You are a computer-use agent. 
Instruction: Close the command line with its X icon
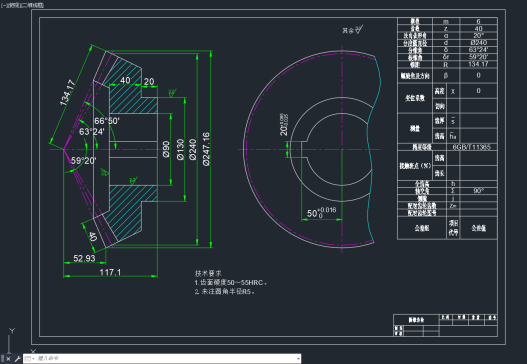point(8,359)
